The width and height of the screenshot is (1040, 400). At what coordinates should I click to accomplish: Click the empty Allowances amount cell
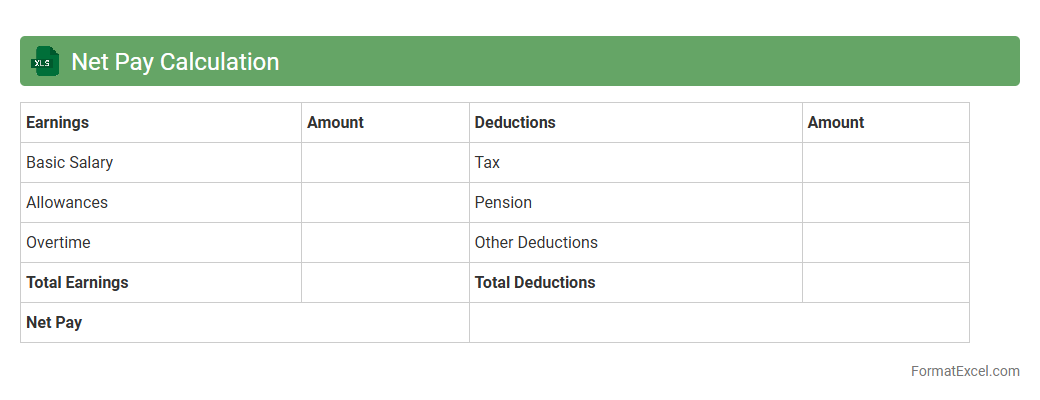coord(385,203)
